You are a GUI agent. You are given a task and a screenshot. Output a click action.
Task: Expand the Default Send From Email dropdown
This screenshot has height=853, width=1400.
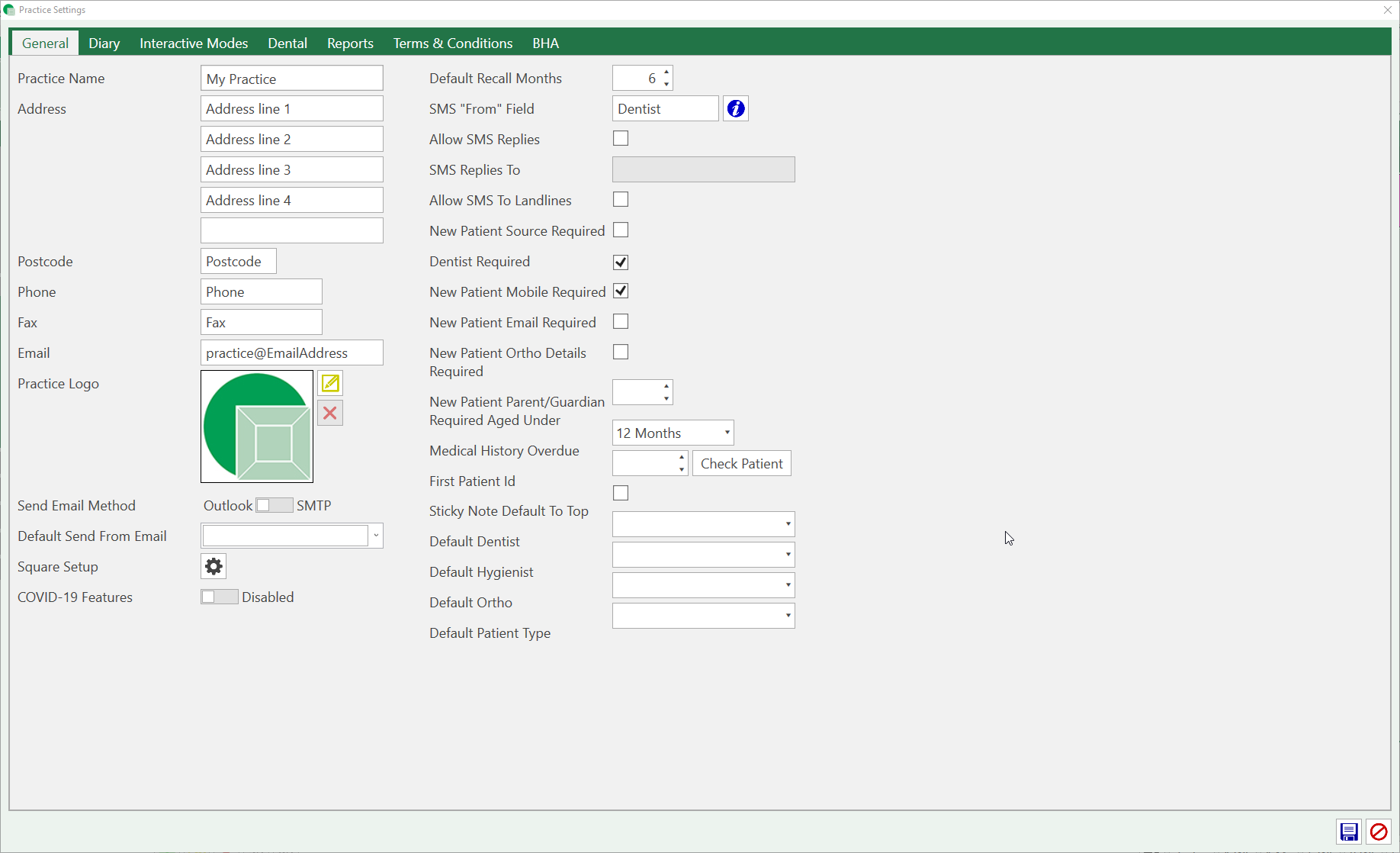tap(376, 536)
